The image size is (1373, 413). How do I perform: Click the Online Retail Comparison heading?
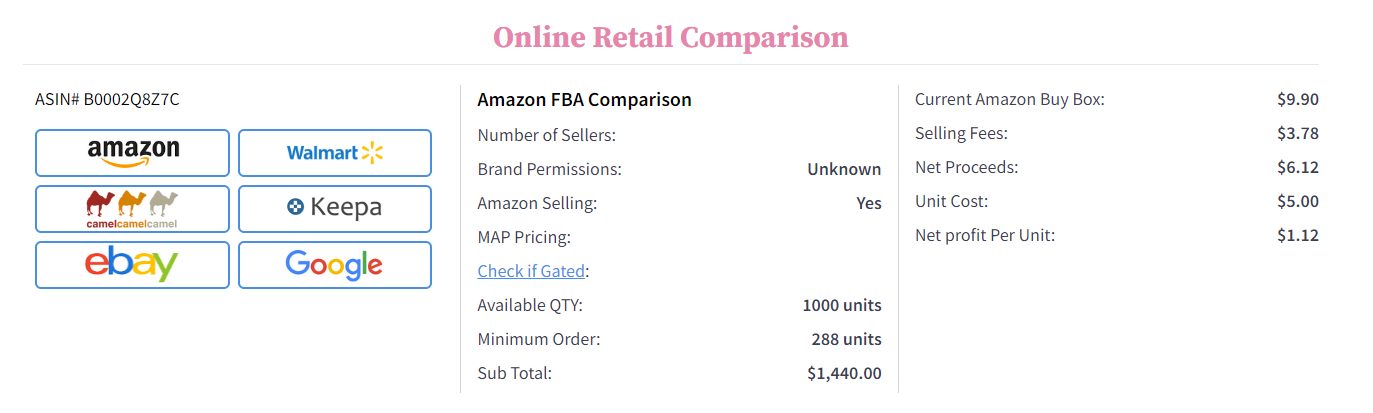click(670, 38)
